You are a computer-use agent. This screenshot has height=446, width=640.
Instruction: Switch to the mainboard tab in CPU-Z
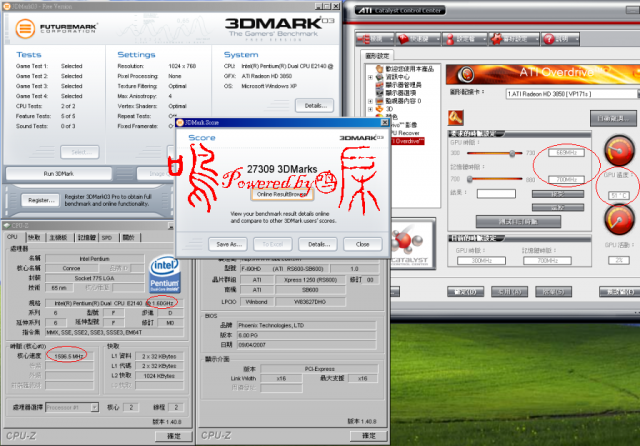tap(58, 237)
